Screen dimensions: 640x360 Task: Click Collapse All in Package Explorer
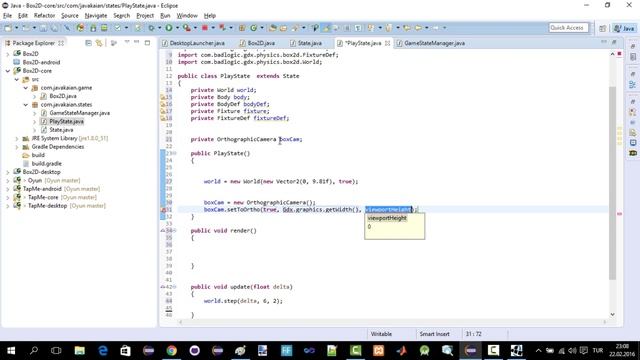tap(88, 43)
